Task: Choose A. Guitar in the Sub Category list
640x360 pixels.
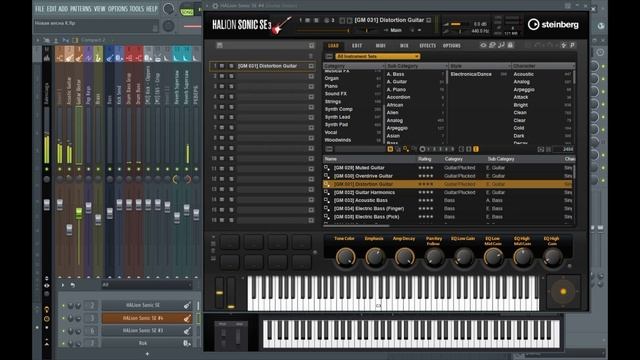Action: click(397, 82)
